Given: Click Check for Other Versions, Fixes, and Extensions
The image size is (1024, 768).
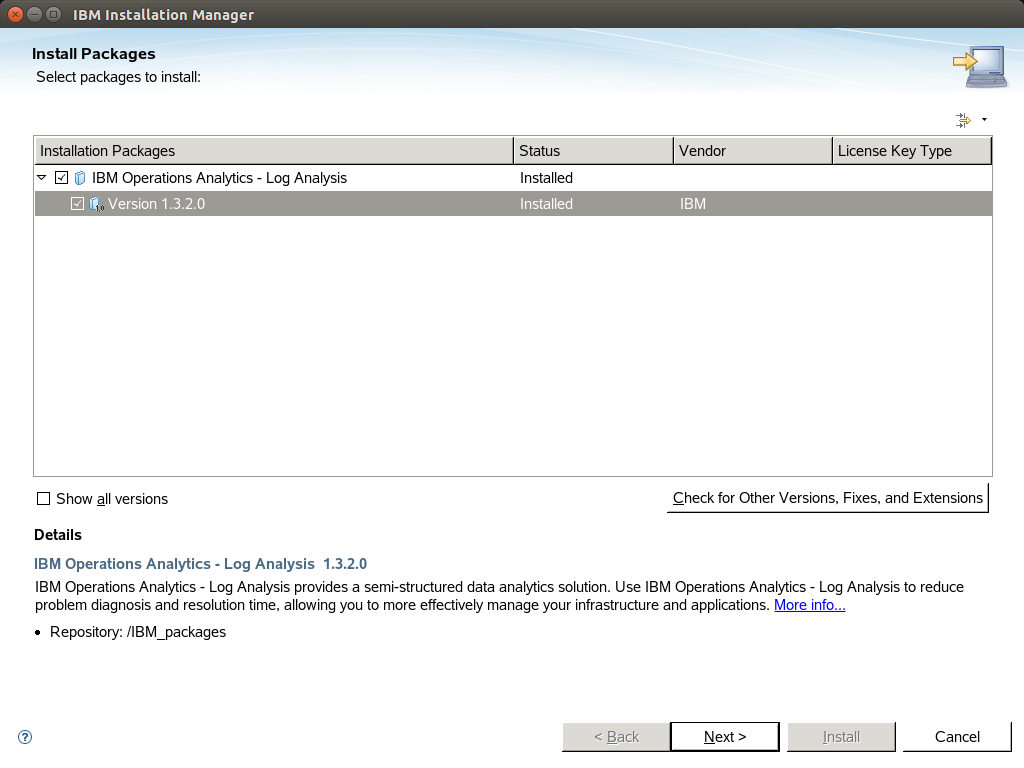Looking at the screenshot, I should coord(827,498).
